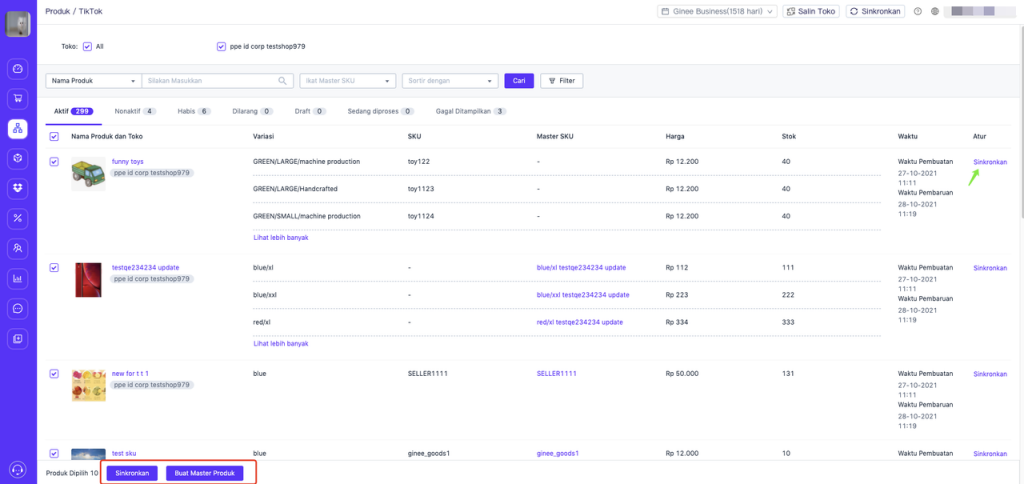Open the dashboard gauge icon in sidebar
The image size is (1024, 484).
18,69
